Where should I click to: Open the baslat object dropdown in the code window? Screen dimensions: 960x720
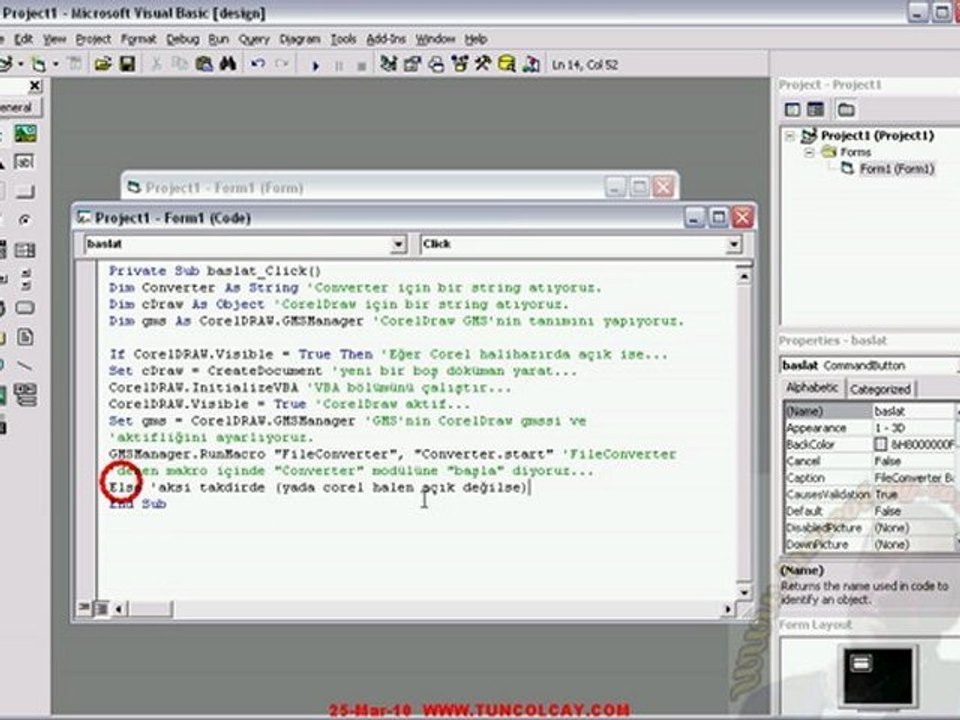coord(398,244)
